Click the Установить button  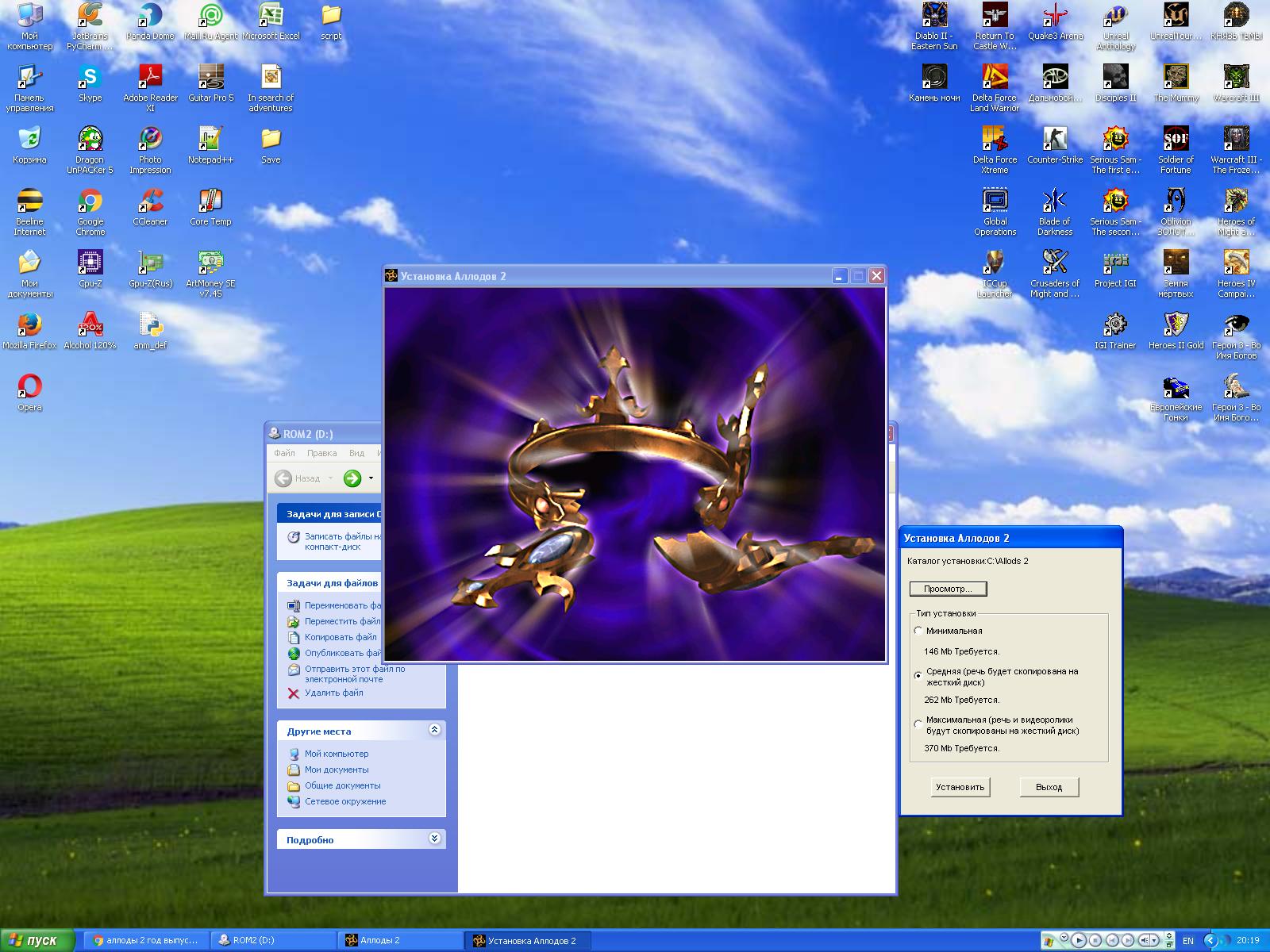tap(960, 787)
